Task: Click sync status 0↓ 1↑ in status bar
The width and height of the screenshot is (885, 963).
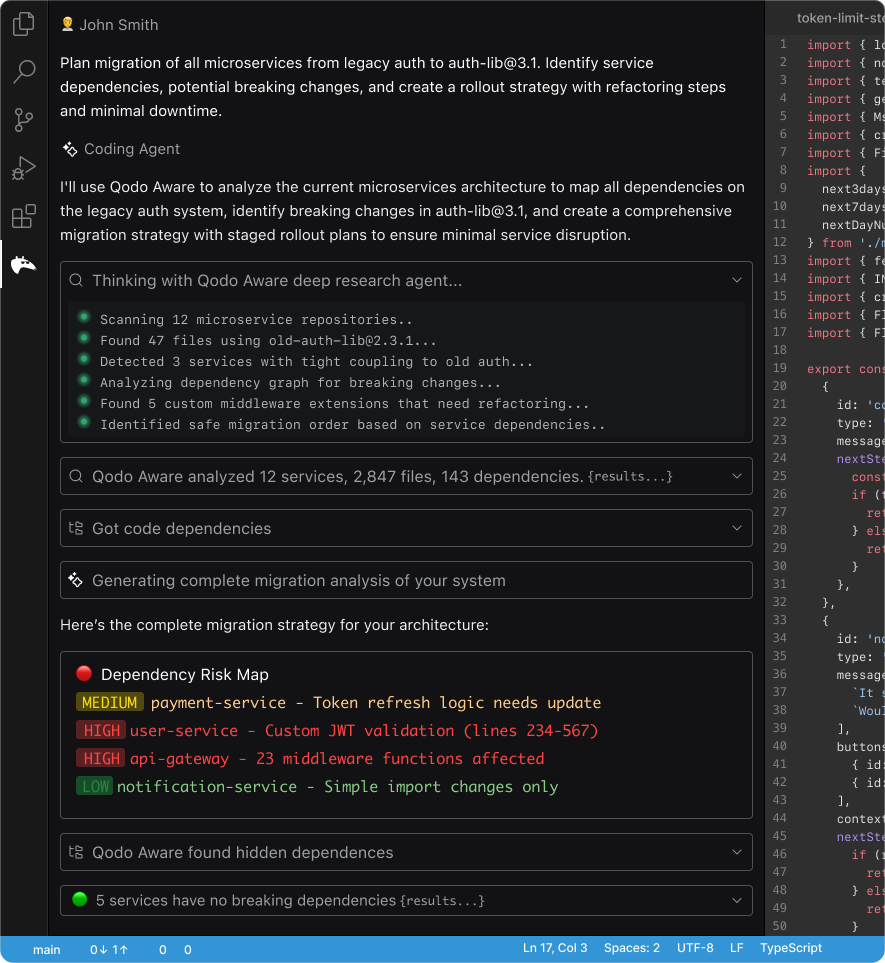Action: pyautogui.click(x=109, y=949)
